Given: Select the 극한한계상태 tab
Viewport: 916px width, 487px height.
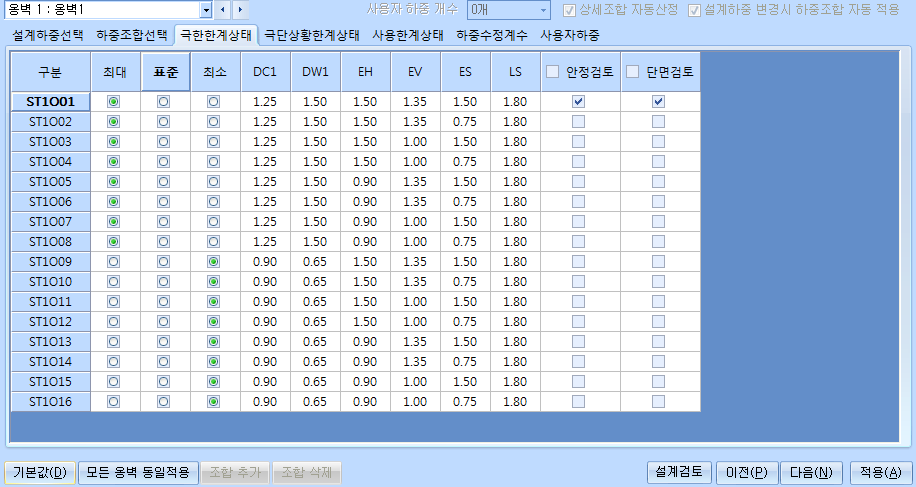Looking at the screenshot, I should [216, 35].
